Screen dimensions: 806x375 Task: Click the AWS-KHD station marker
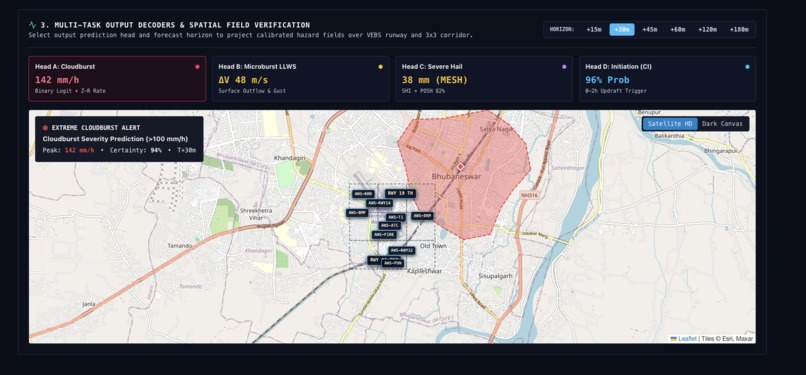[x=363, y=194]
